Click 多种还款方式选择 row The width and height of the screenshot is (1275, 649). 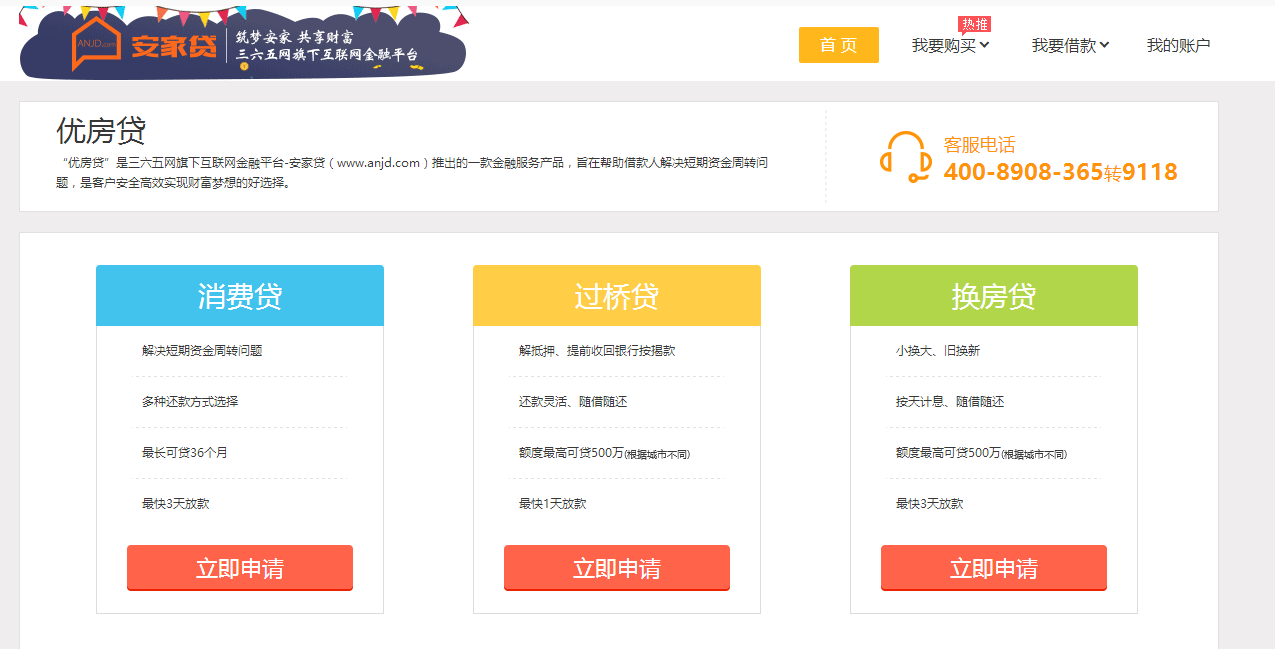coord(190,402)
